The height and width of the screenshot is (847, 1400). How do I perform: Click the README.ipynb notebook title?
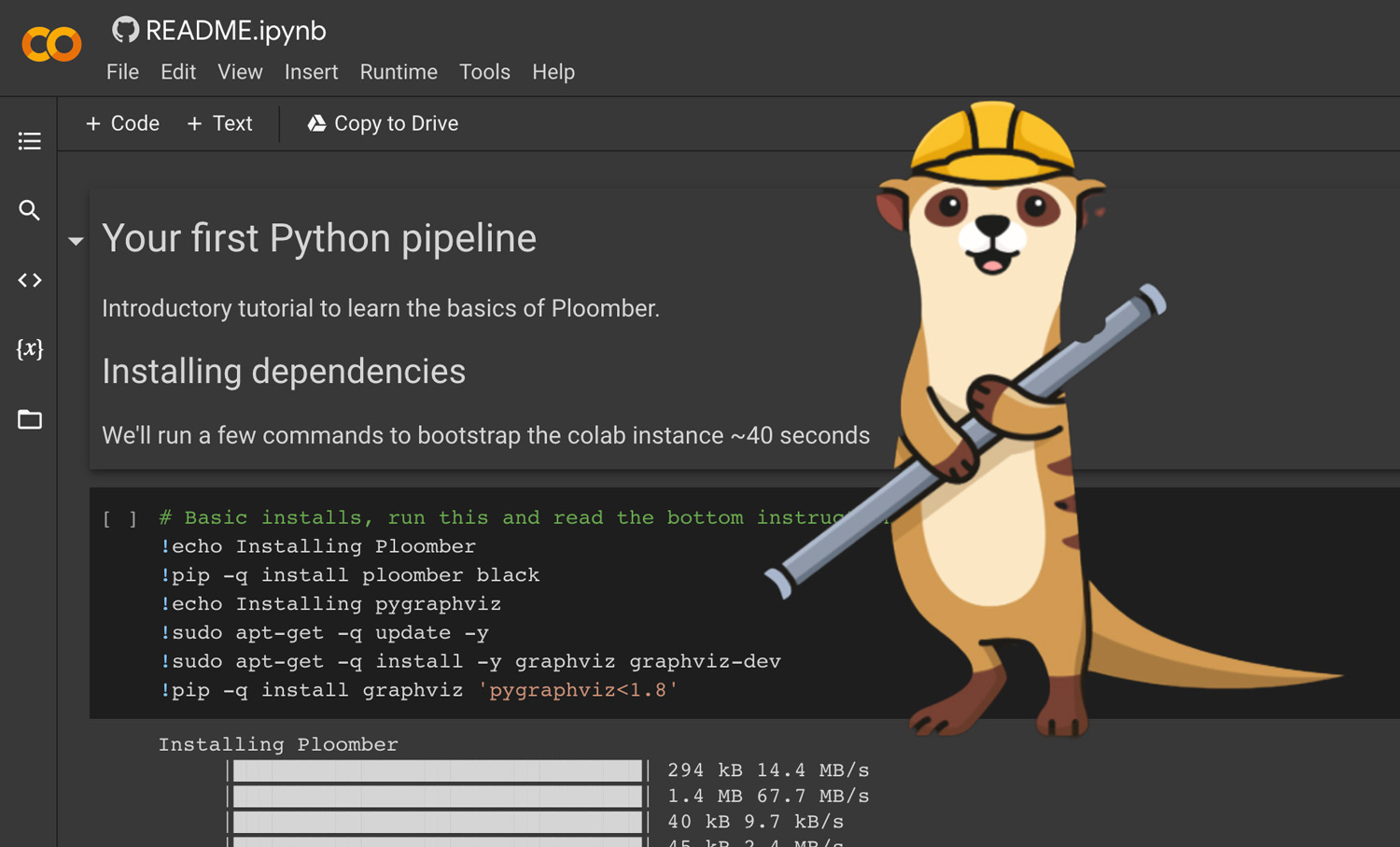(236, 30)
